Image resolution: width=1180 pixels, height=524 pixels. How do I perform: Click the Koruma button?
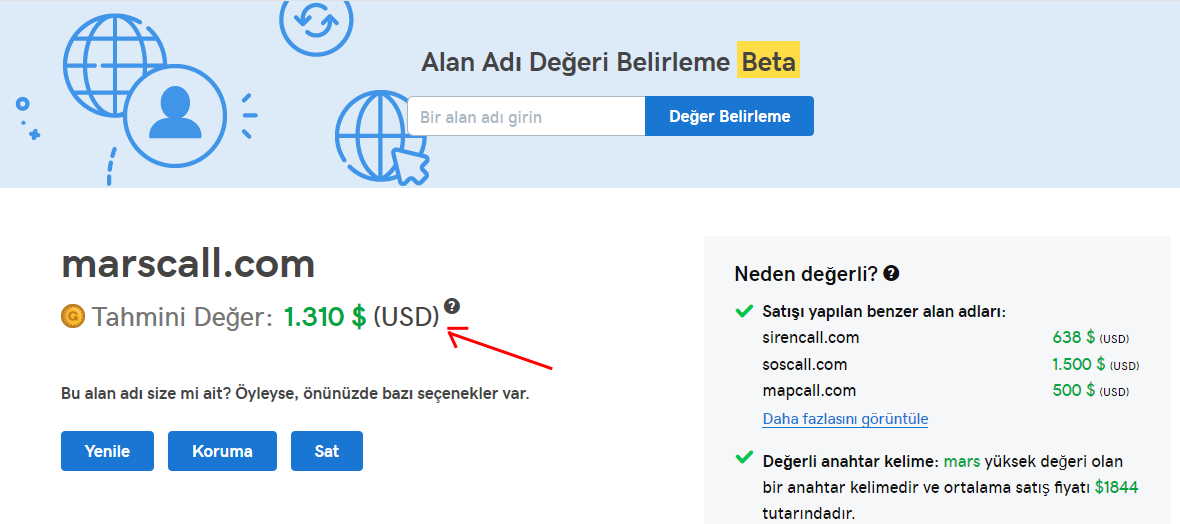click(x=222, y=451)
